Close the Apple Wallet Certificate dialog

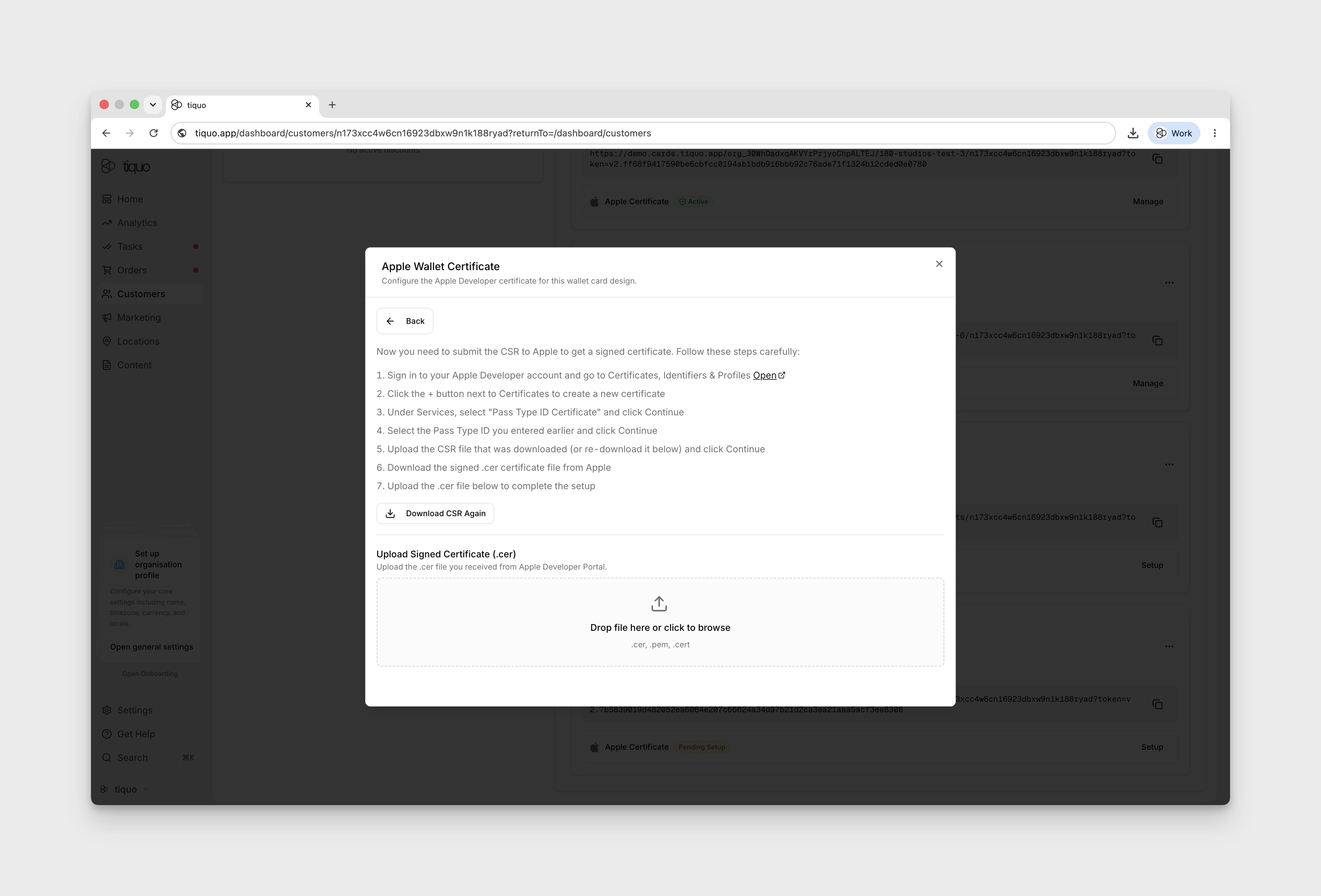tap(939, 264)
